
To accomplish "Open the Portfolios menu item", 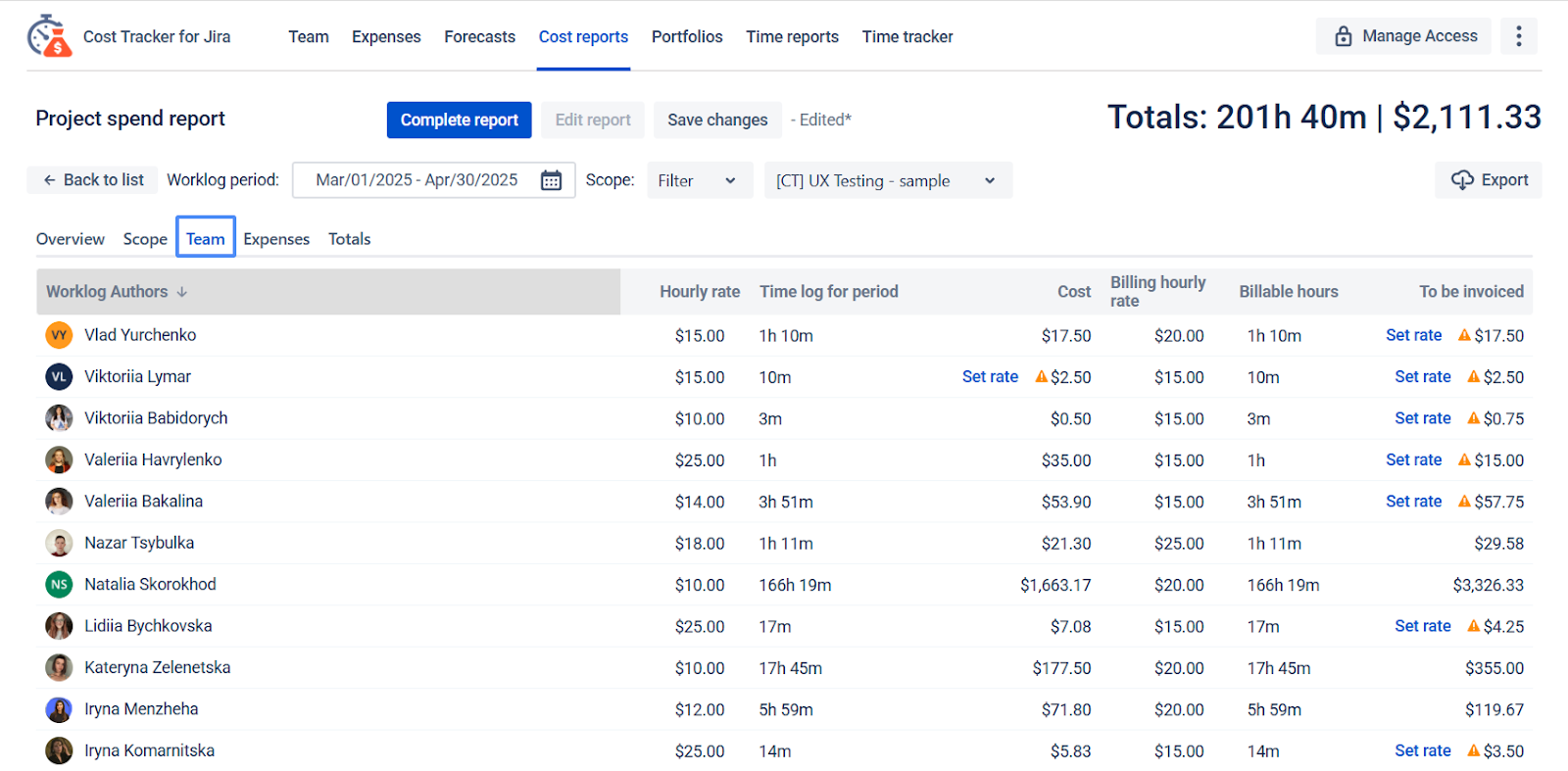I will tap(687, 36).
